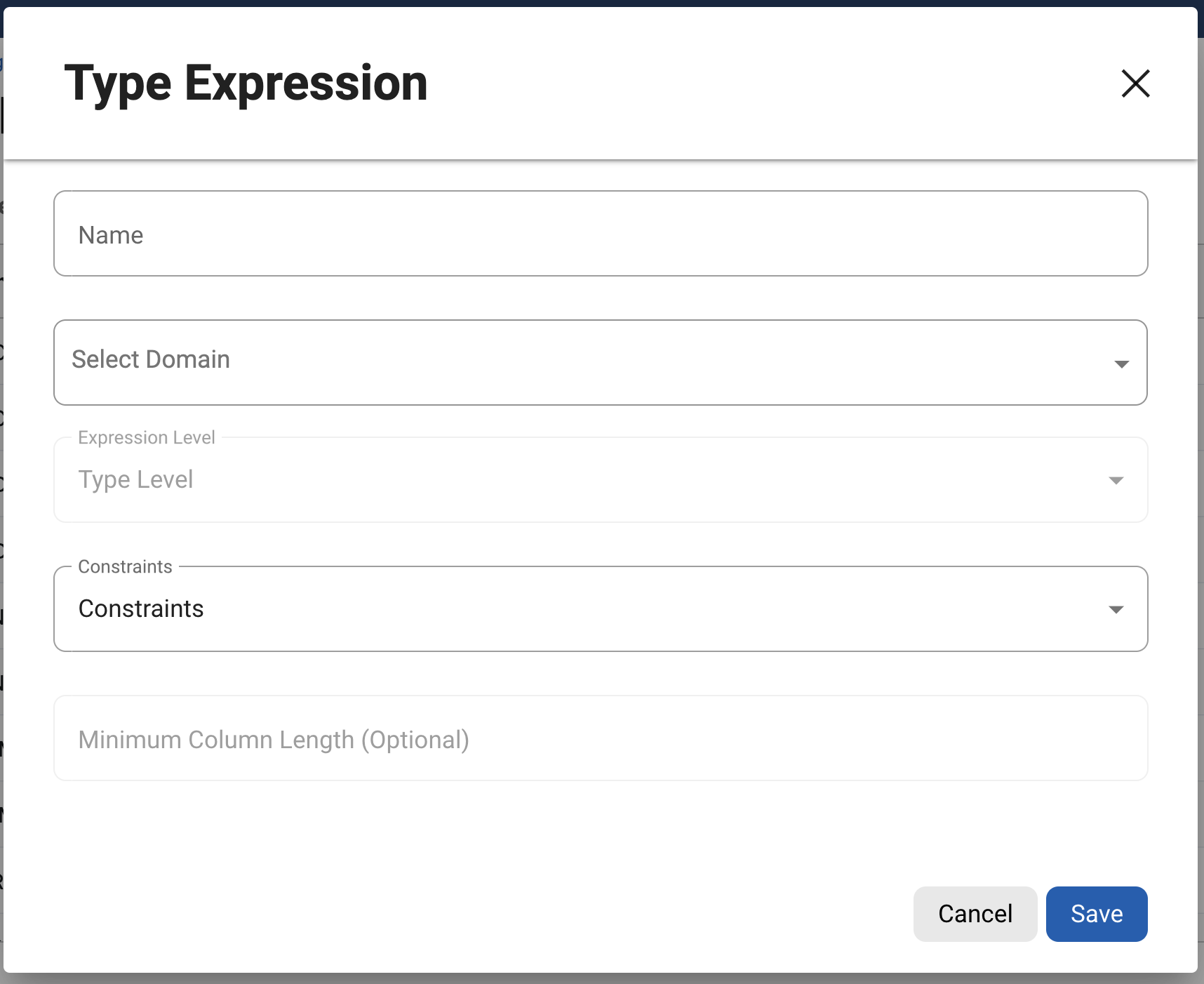The width and height of the screenshot is (1204, 984).
Task: Click into the Name input field
Action: tap(601, 234)
